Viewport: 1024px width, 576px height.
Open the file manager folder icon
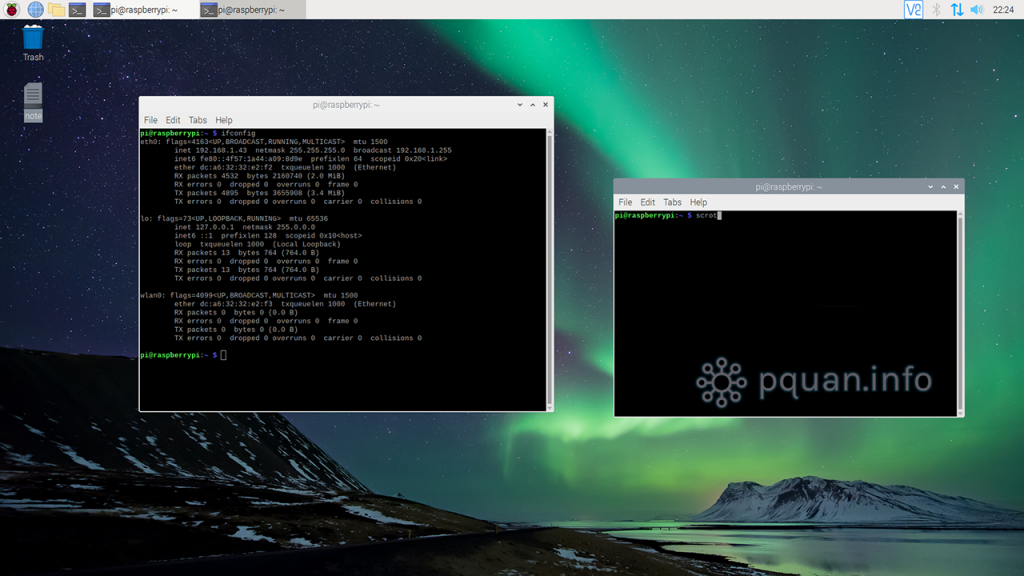(56, 10)
